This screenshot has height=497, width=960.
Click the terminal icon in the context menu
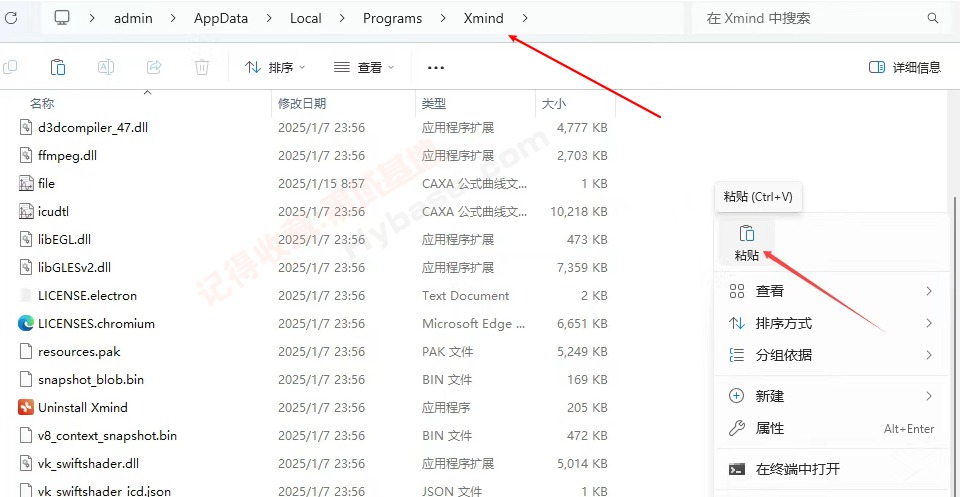click(x=737, y=469)
